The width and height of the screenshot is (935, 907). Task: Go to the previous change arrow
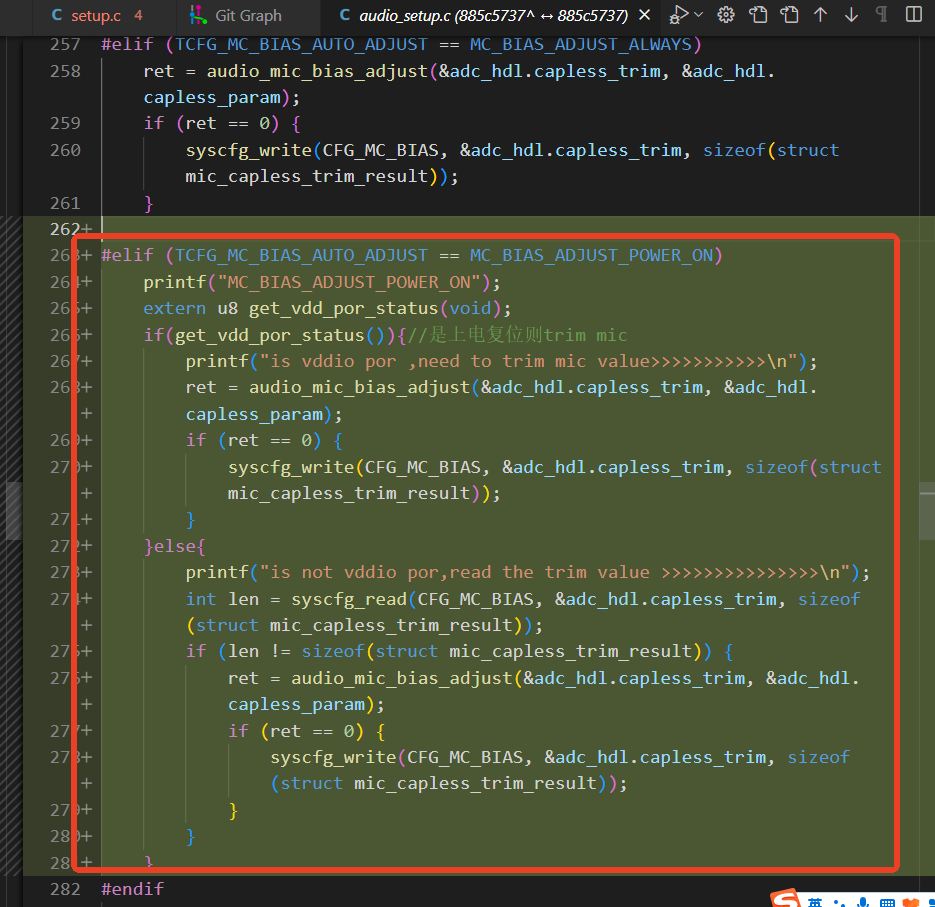tap(821, 14)
